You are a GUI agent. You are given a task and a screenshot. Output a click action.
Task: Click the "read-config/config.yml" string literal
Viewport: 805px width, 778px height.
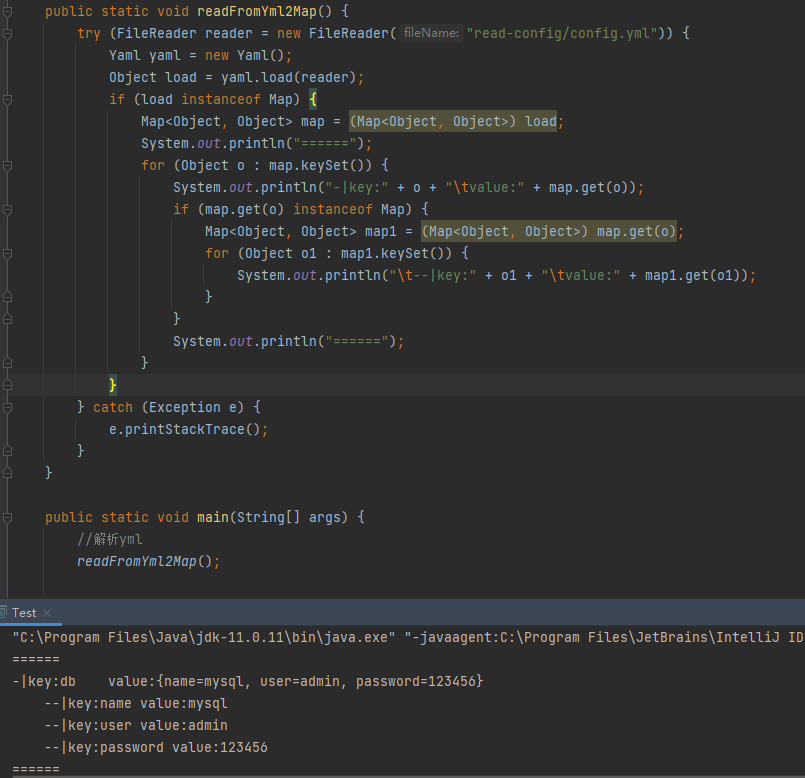click(x=562, y=33)
